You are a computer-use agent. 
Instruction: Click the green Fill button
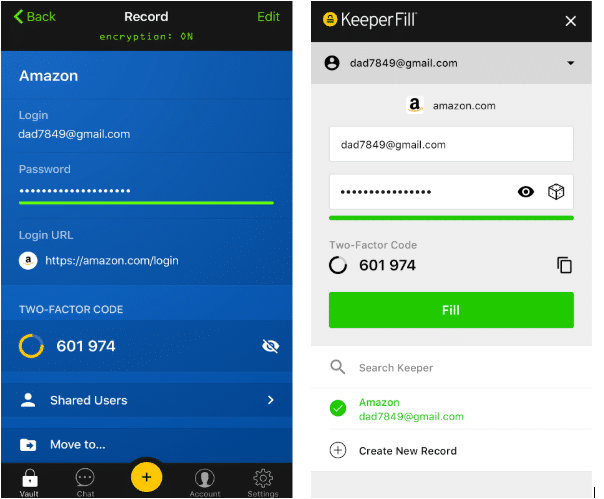(451, 310)
